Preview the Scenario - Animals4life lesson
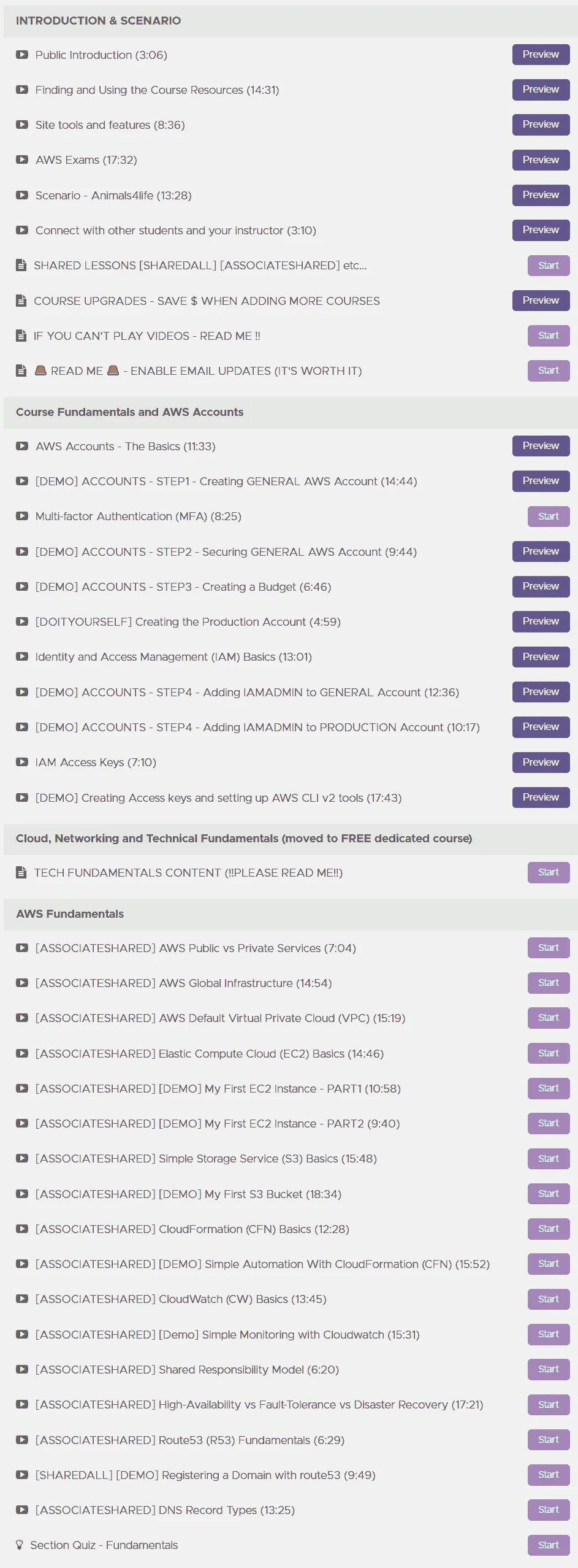This screenshot has width=578, height=1568. [541, 195]
